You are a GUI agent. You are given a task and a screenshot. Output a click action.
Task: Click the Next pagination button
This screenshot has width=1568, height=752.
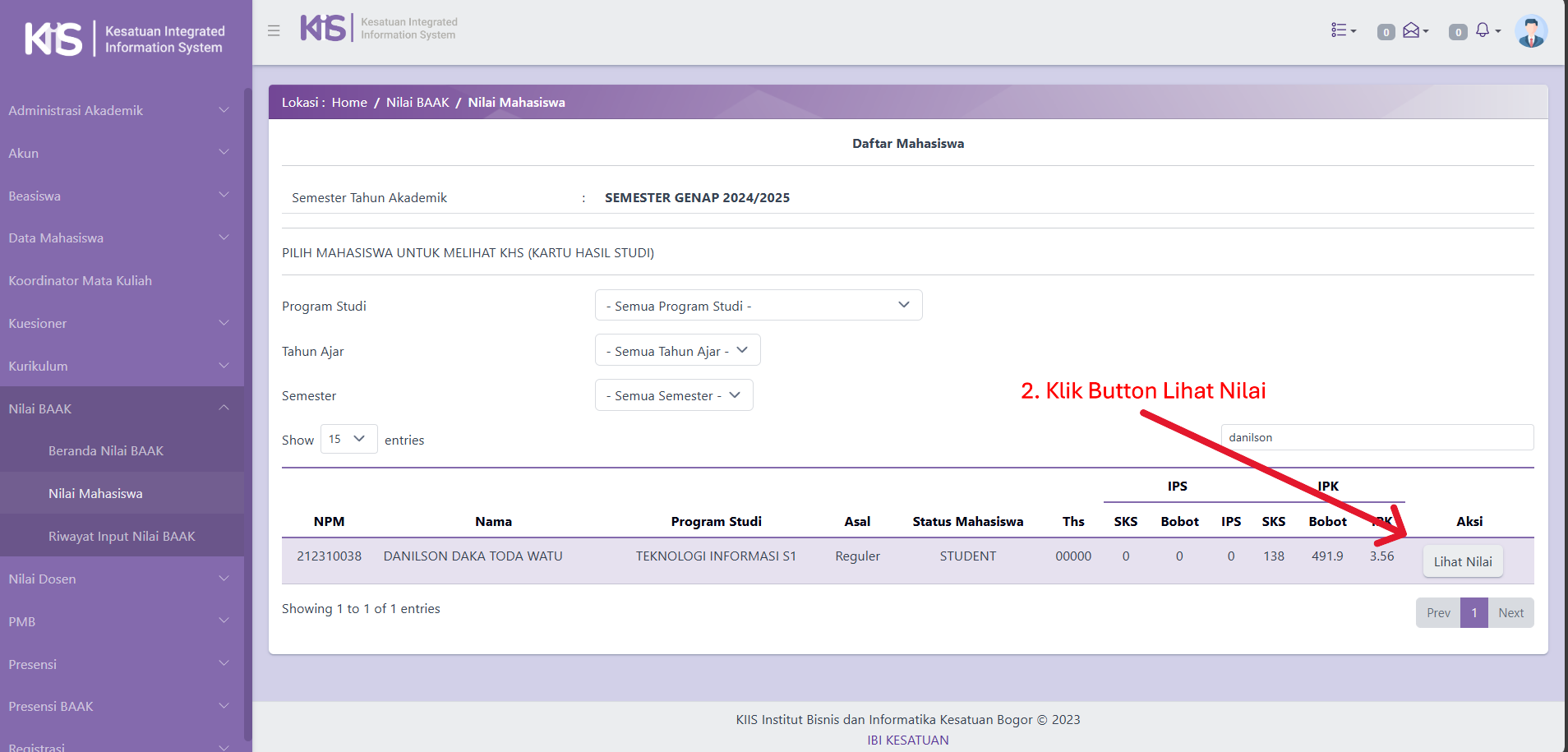click(1510, 613)
